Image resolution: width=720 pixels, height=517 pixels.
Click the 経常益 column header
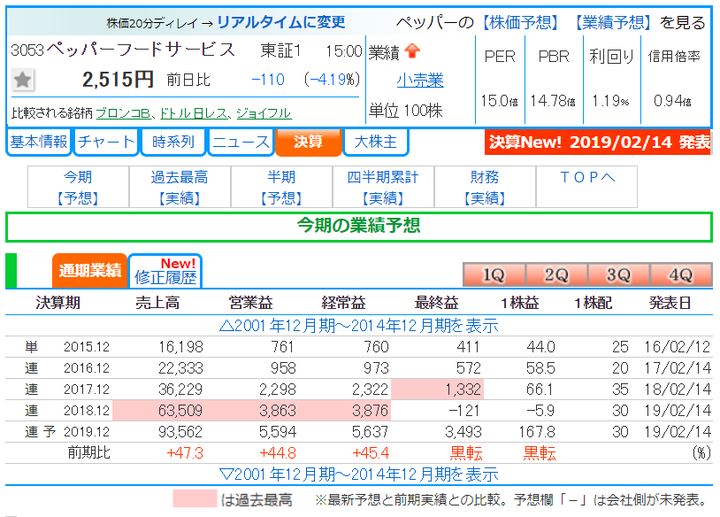point(343,303)
